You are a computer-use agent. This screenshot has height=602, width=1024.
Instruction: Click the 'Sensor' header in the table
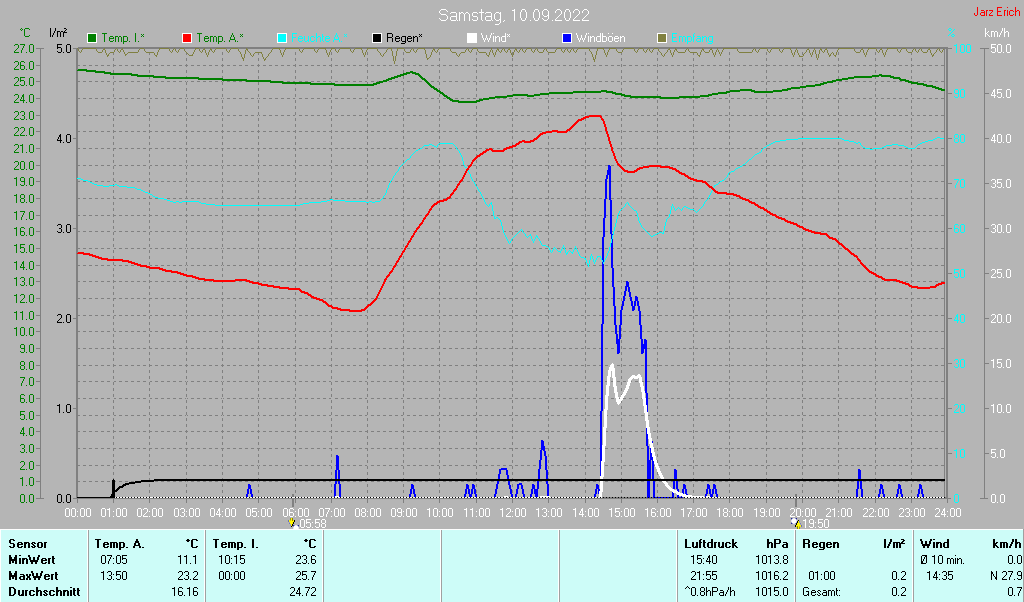pyautogui.click(x=27, y=544)
